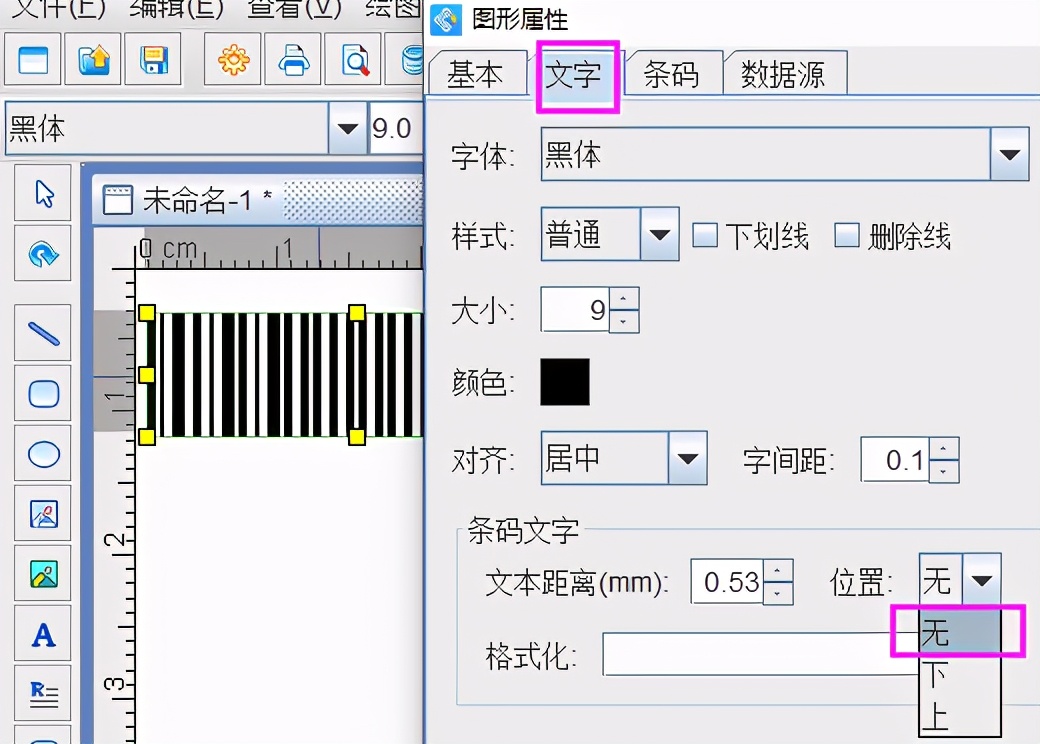
Task: Select 下 from the 位置 dropdown list
Action: (935, 674)
